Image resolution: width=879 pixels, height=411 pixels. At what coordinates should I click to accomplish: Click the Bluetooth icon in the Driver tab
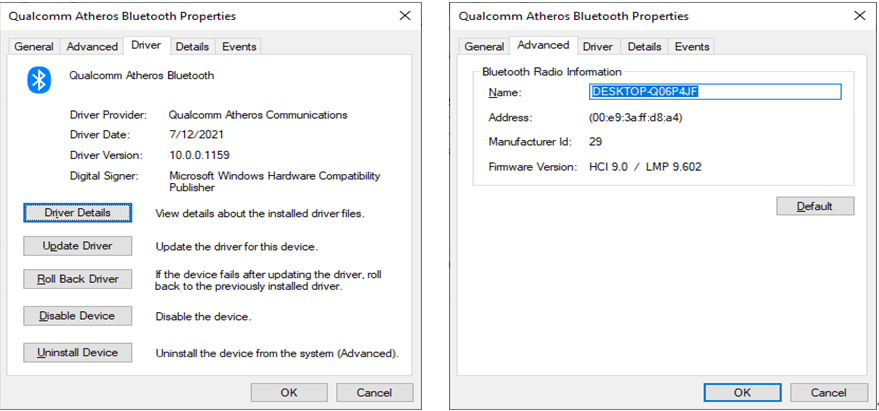coord(39,80)
